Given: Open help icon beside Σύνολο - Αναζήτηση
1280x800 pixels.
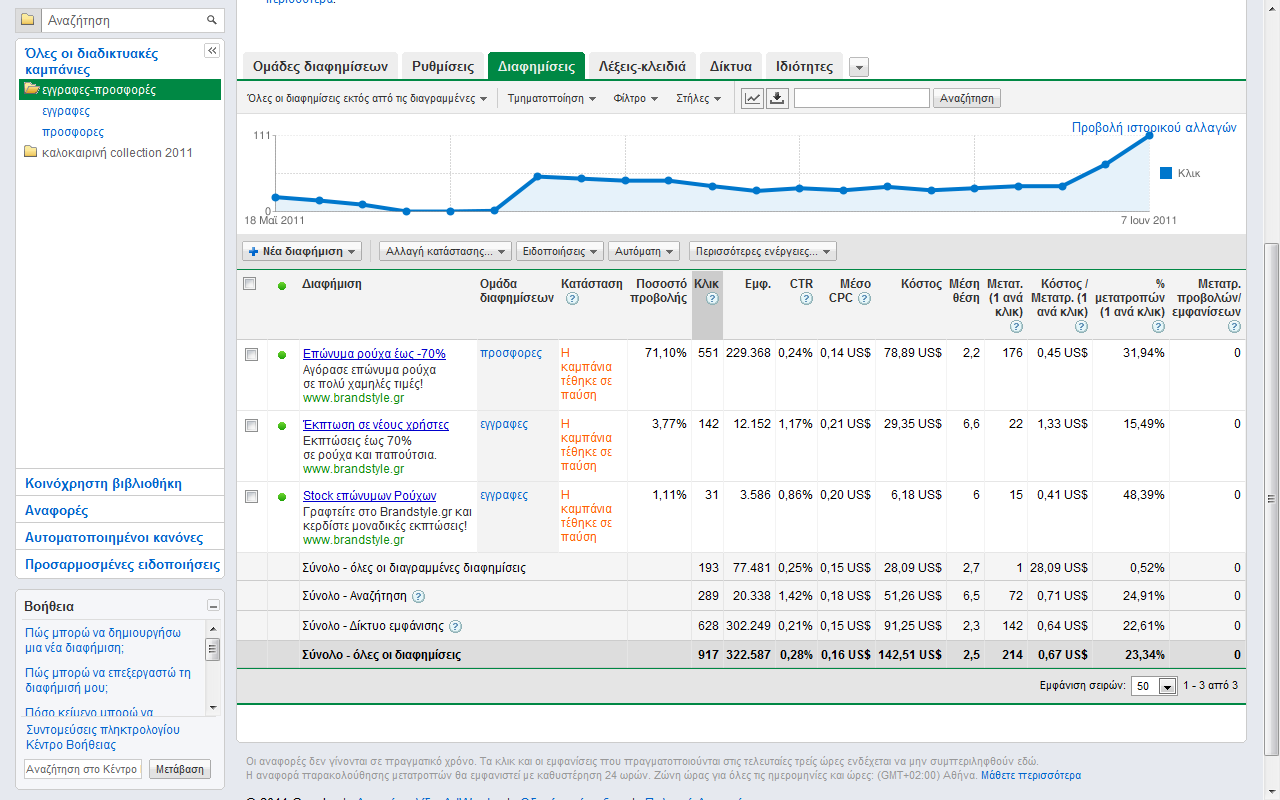Looking at the screenshot, I should (418, 597).
